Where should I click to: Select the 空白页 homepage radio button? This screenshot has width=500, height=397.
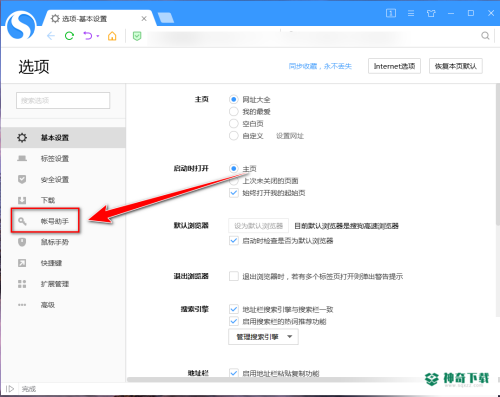click(x=234, y=123)
